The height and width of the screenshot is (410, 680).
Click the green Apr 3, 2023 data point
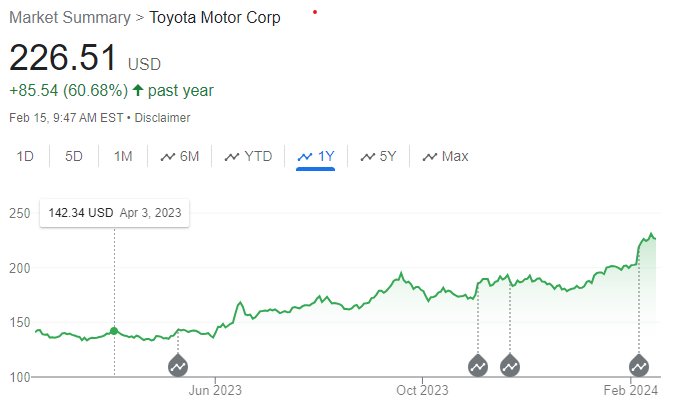click(x=114, y=331)
